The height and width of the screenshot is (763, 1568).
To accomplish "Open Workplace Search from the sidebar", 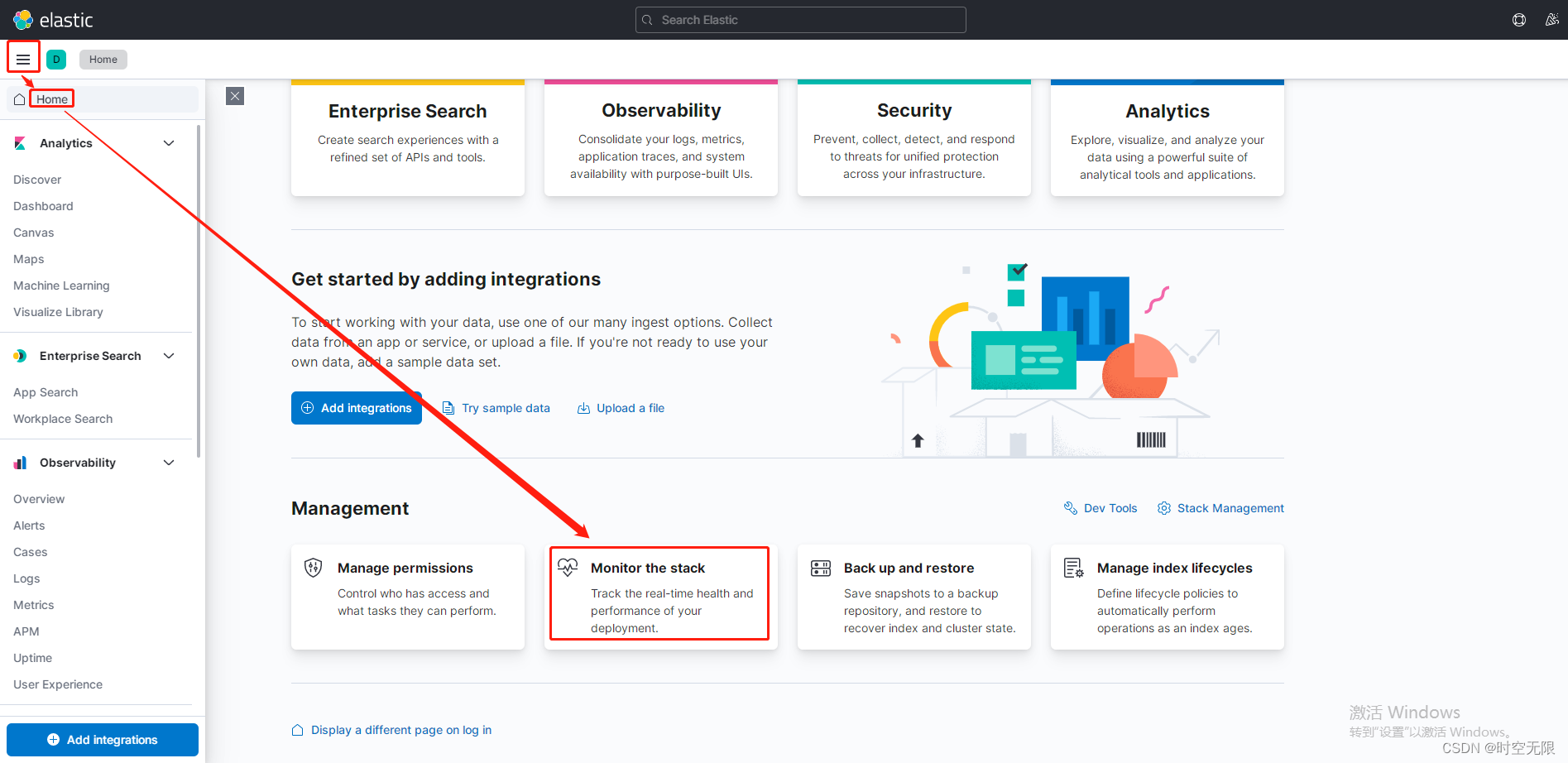I will (63, 419).
